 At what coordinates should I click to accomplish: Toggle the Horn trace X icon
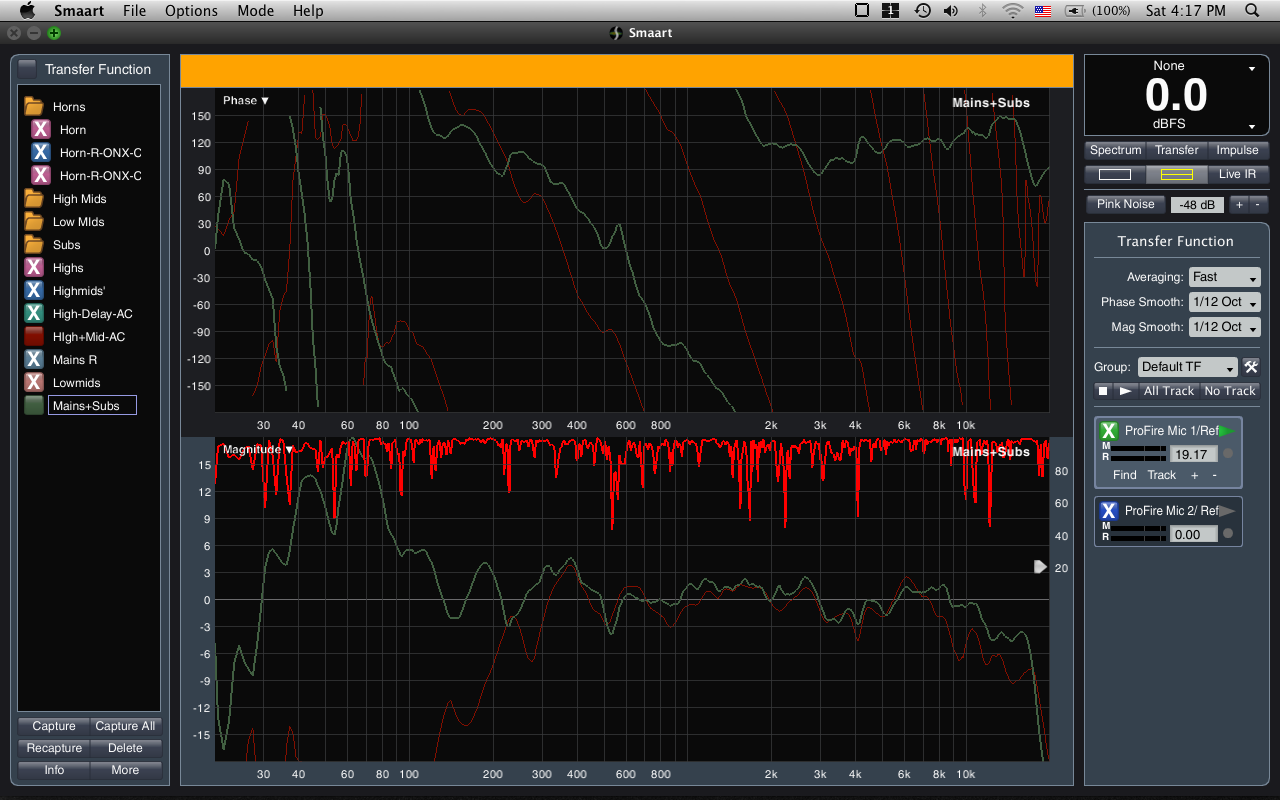coord(40,129)
